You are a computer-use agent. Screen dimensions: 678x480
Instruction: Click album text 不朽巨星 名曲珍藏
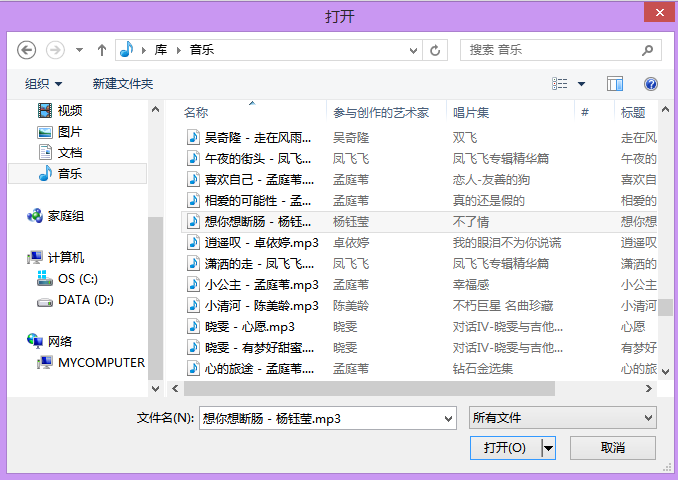tap(503, 306)
